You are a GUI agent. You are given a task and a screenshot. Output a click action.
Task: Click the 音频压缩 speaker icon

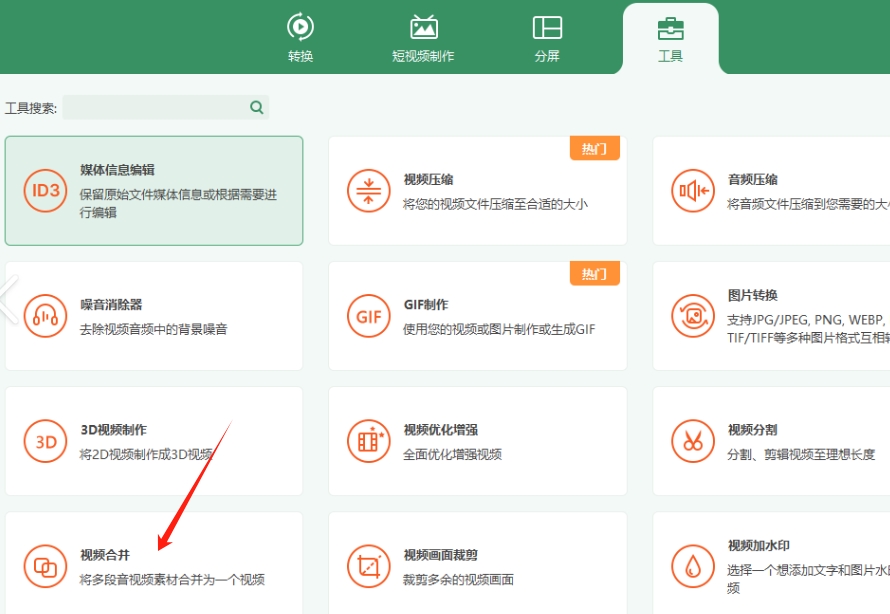point(692,191)
